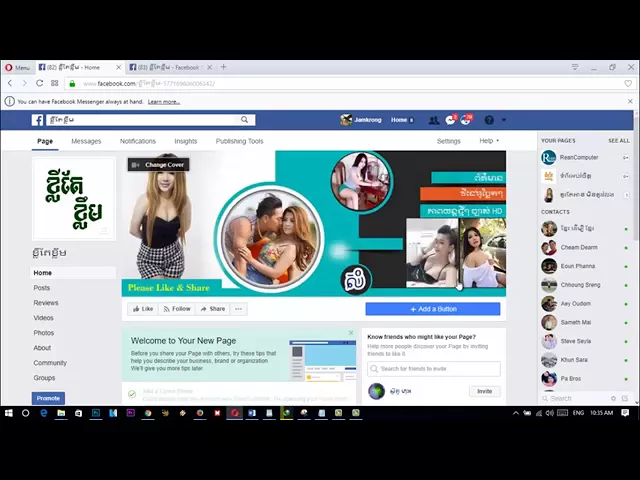This screenshot has width=640, height=480.
Task: Reload the page with the refresh icon
Action: pyautogui.click(x=40, y=83)
